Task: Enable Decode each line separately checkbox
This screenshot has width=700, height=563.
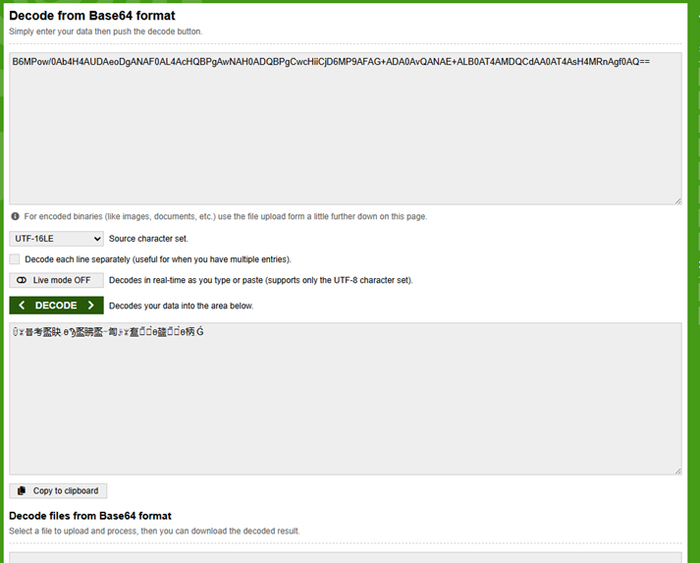Action: [15, 259]
